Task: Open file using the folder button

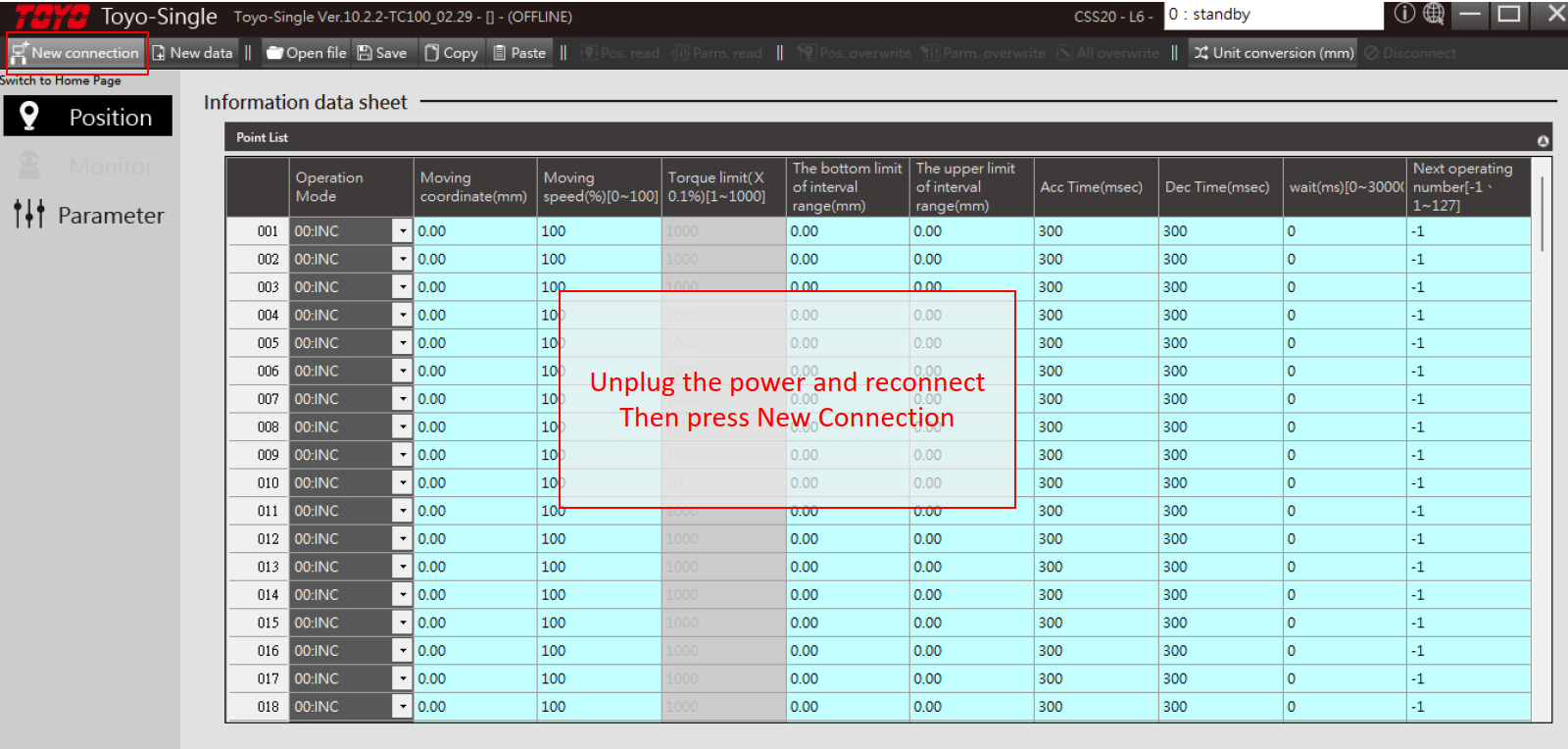Action: [x=307, y=53]
